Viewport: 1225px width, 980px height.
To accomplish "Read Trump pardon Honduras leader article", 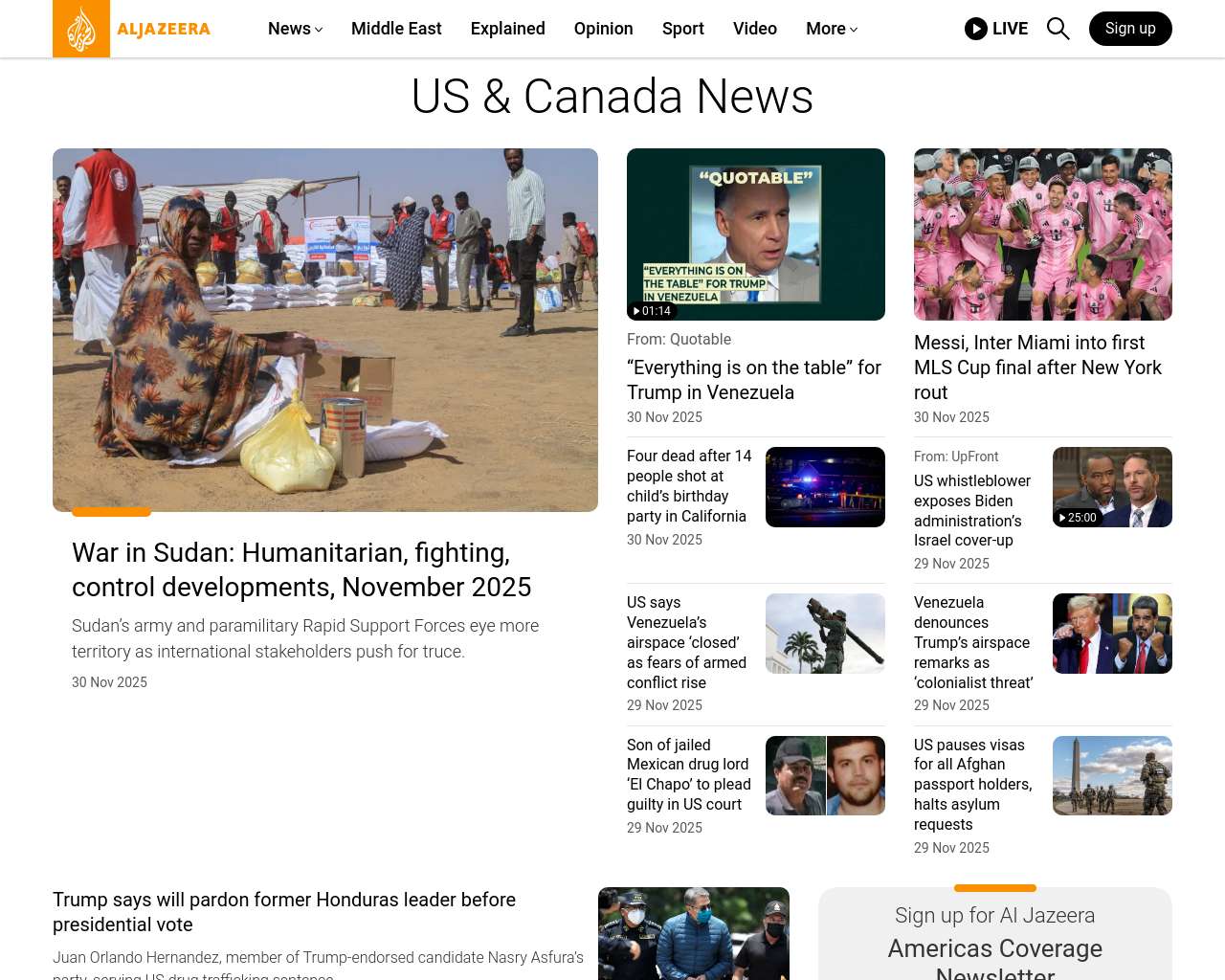I will [284, 912].
